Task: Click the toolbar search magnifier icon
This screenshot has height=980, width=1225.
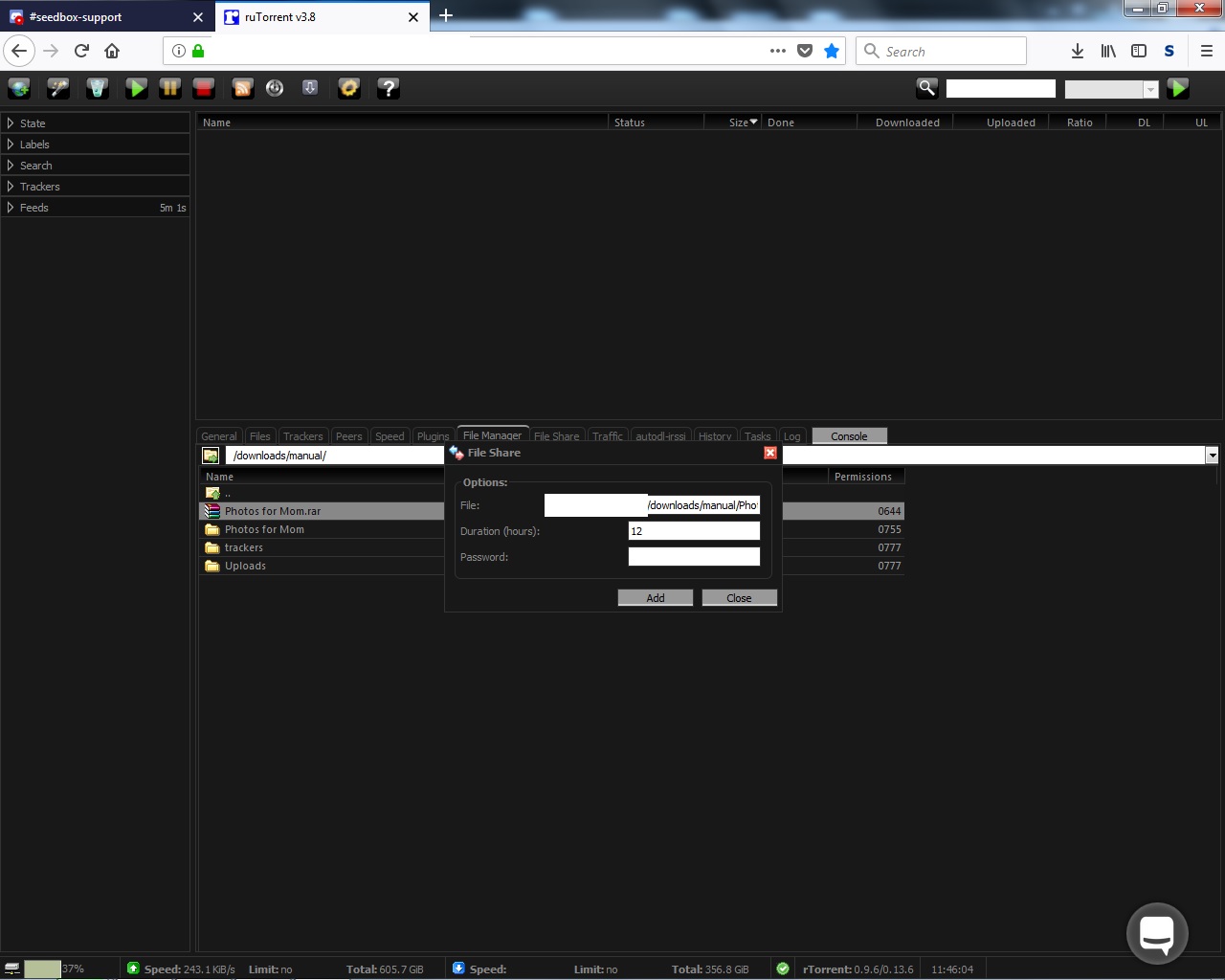Action: tap(926, 88)
